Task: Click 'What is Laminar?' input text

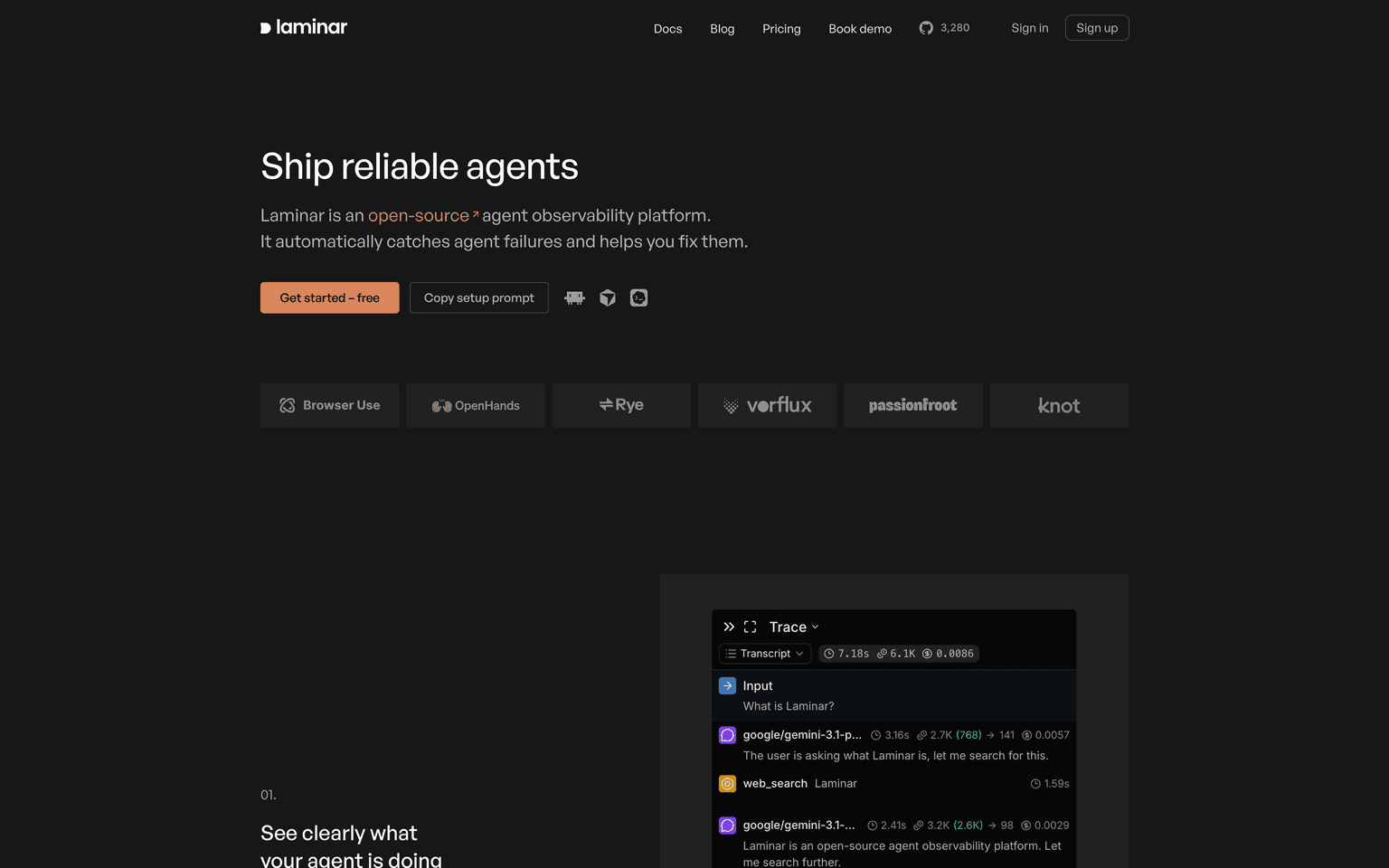Action: pos(789,706)
